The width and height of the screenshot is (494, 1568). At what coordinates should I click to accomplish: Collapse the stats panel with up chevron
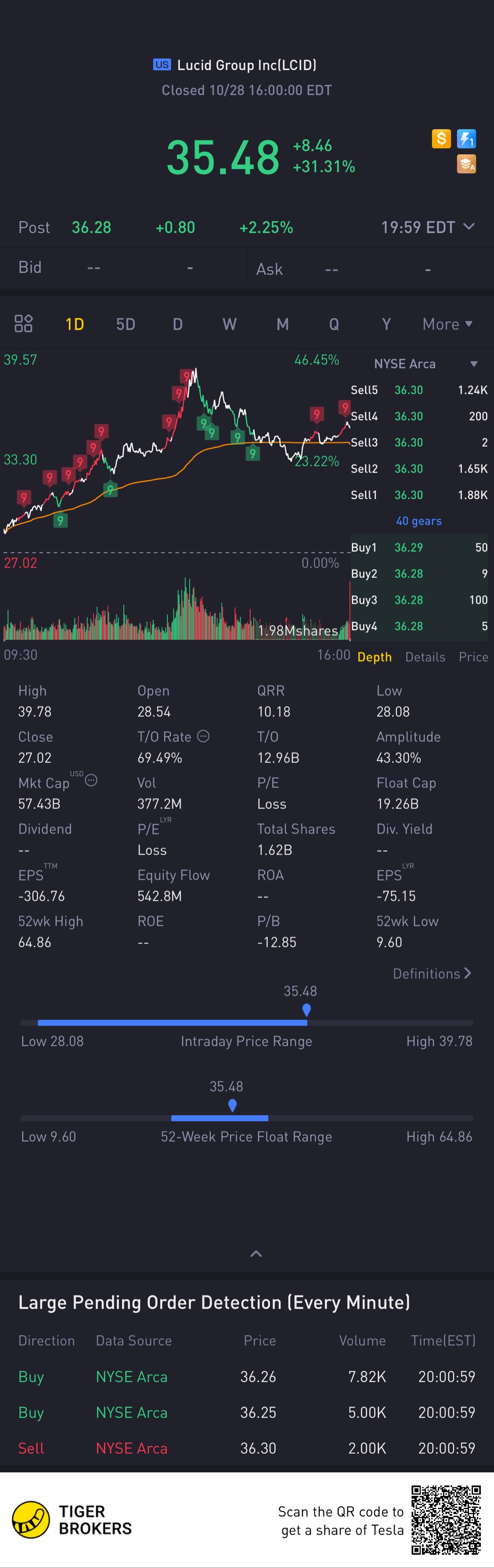point(256,1253)
